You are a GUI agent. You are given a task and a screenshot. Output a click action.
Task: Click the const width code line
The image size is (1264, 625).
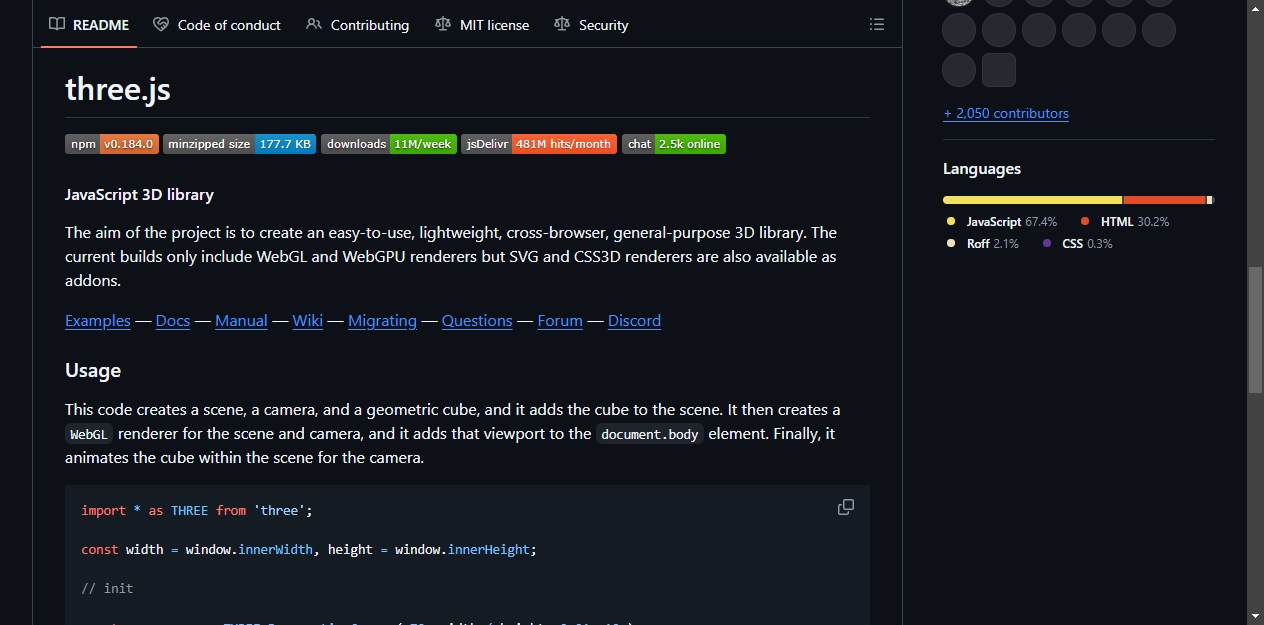(309, 549)
